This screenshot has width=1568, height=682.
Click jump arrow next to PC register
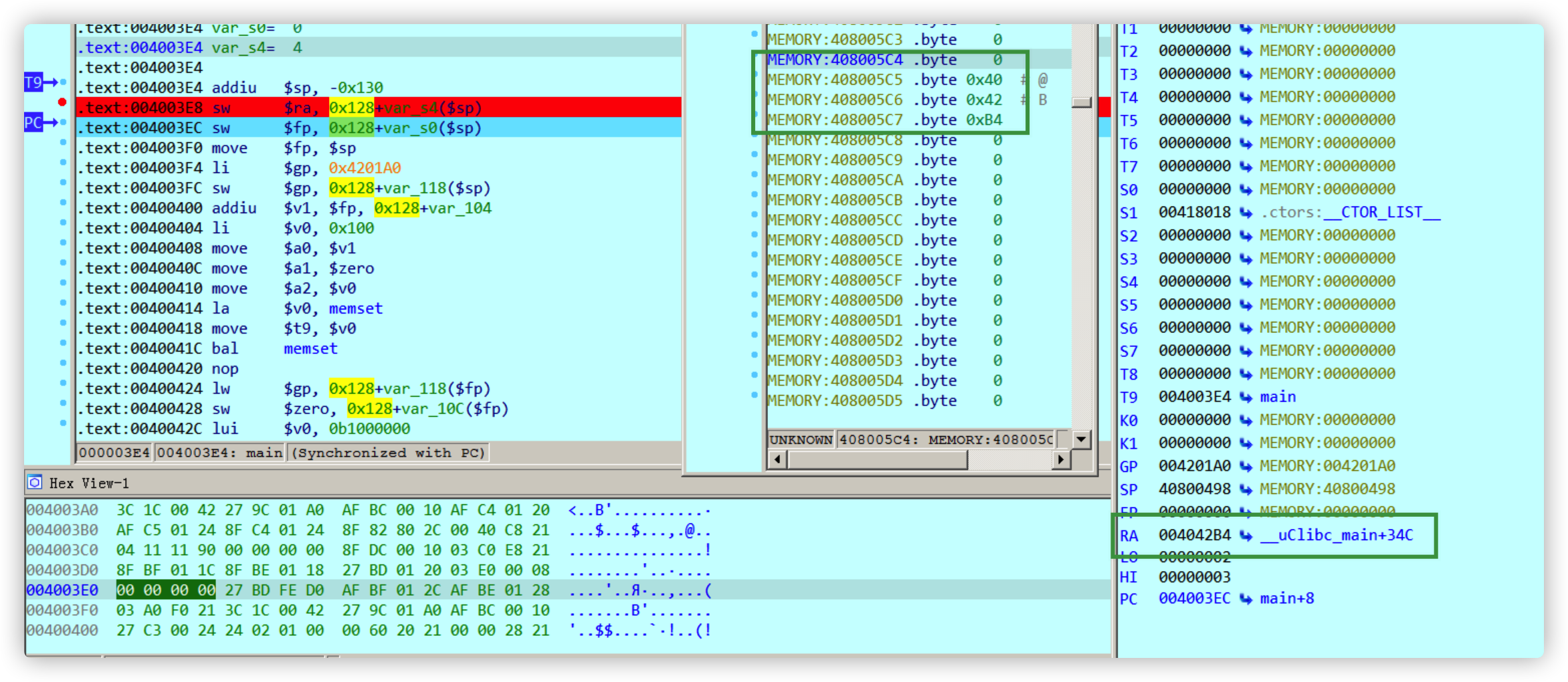[x=1246, y=598]
